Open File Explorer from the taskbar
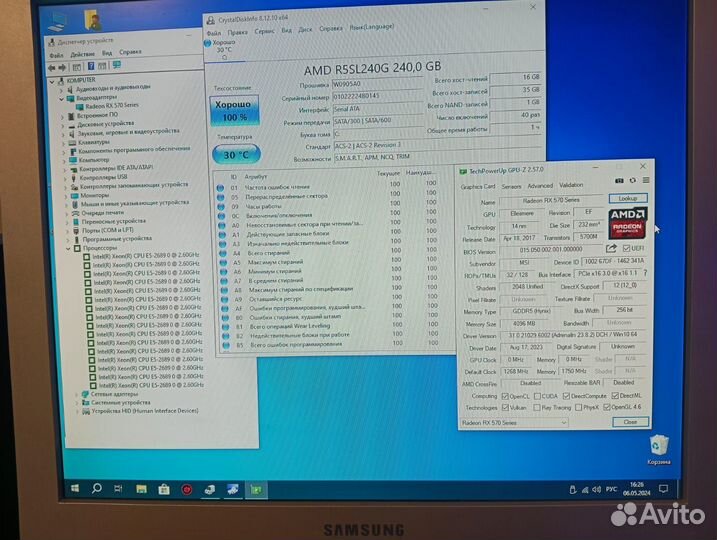 click(141, 489)
